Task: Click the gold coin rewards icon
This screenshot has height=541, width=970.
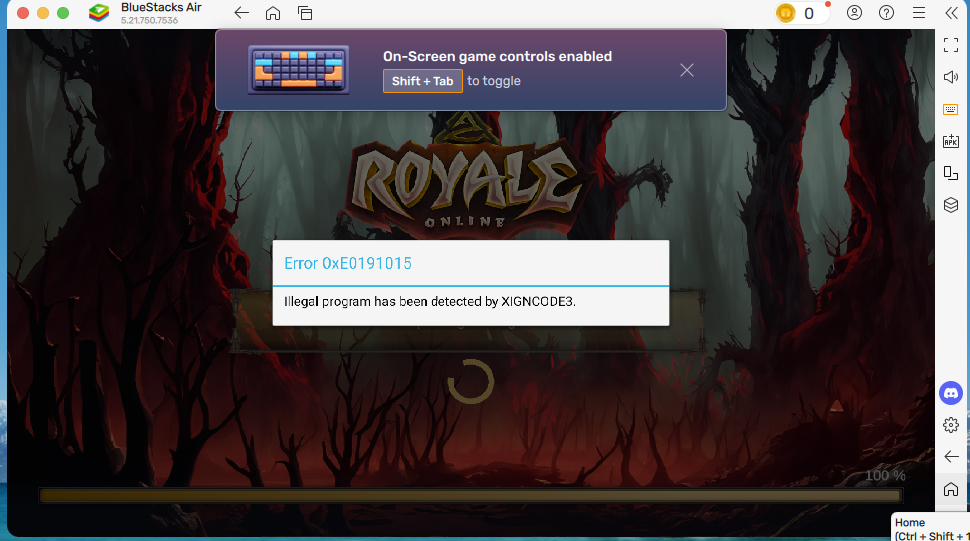Action: coord(786,13)
